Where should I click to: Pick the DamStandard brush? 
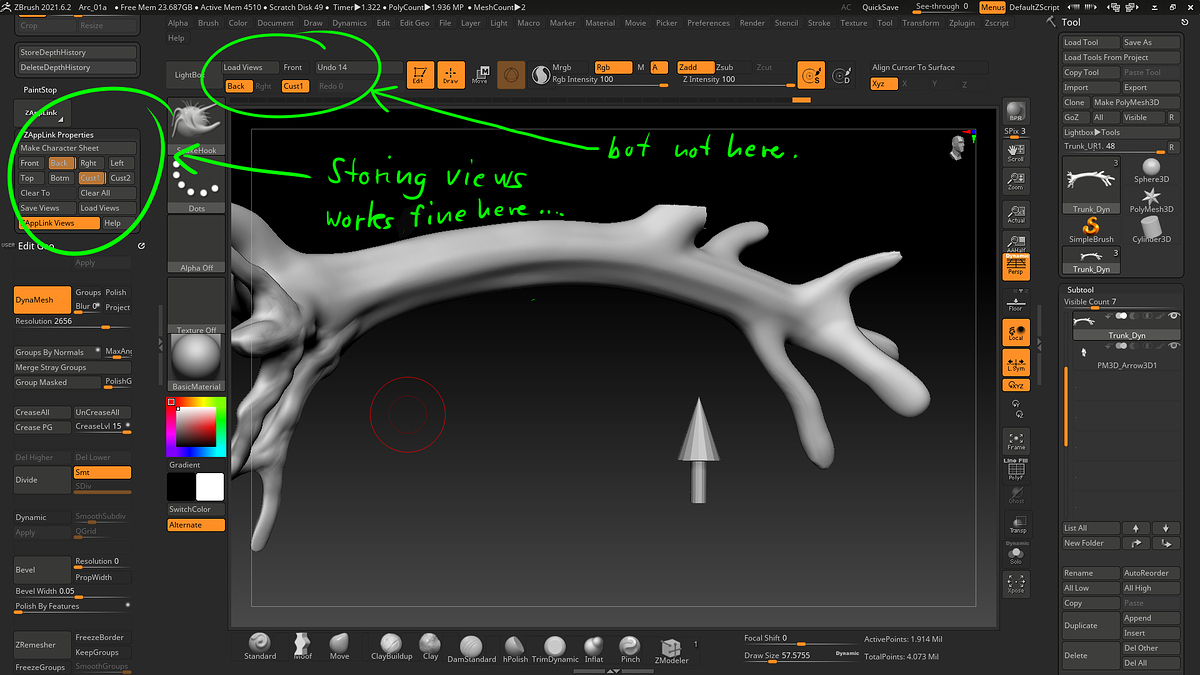pyautogui.click(x=471, y=647)
